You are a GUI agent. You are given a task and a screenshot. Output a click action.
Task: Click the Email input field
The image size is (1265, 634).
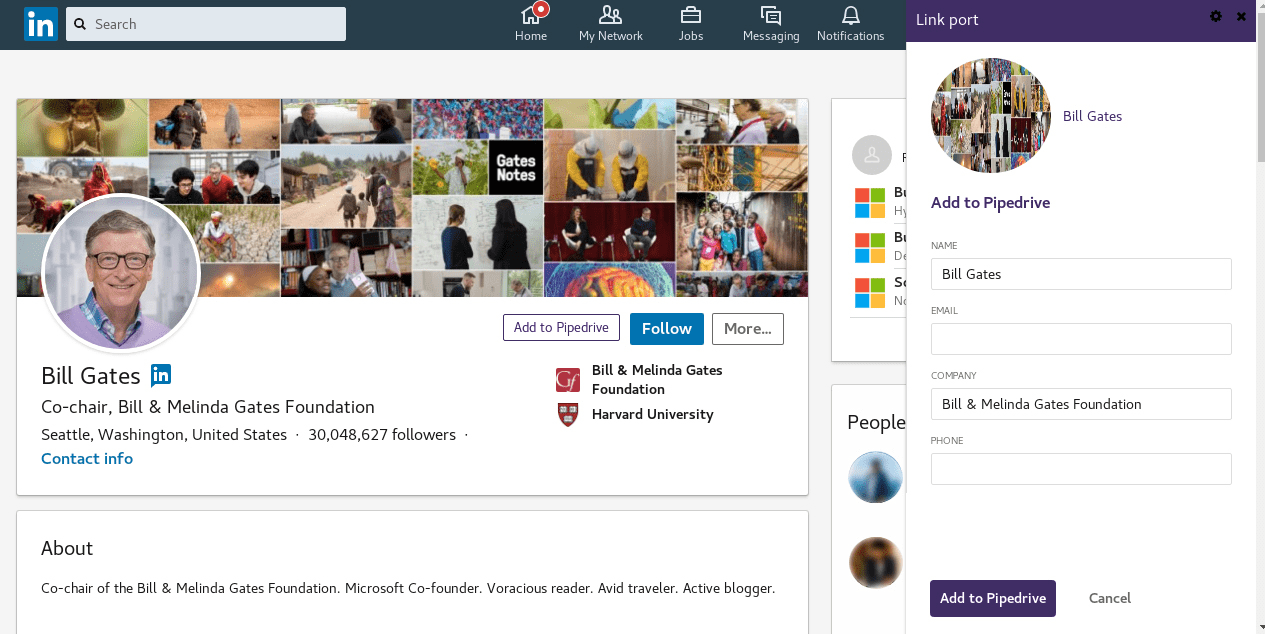tap(1081, 339)
